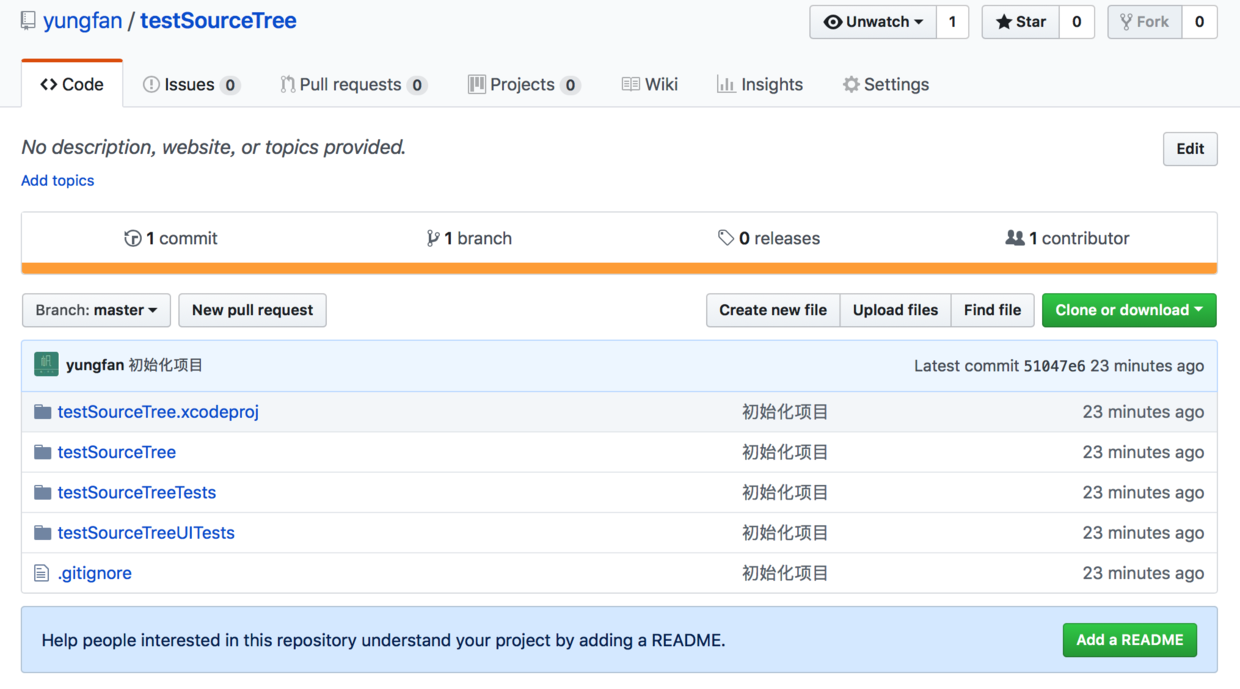Click the orange language color bar

point(619,268)
